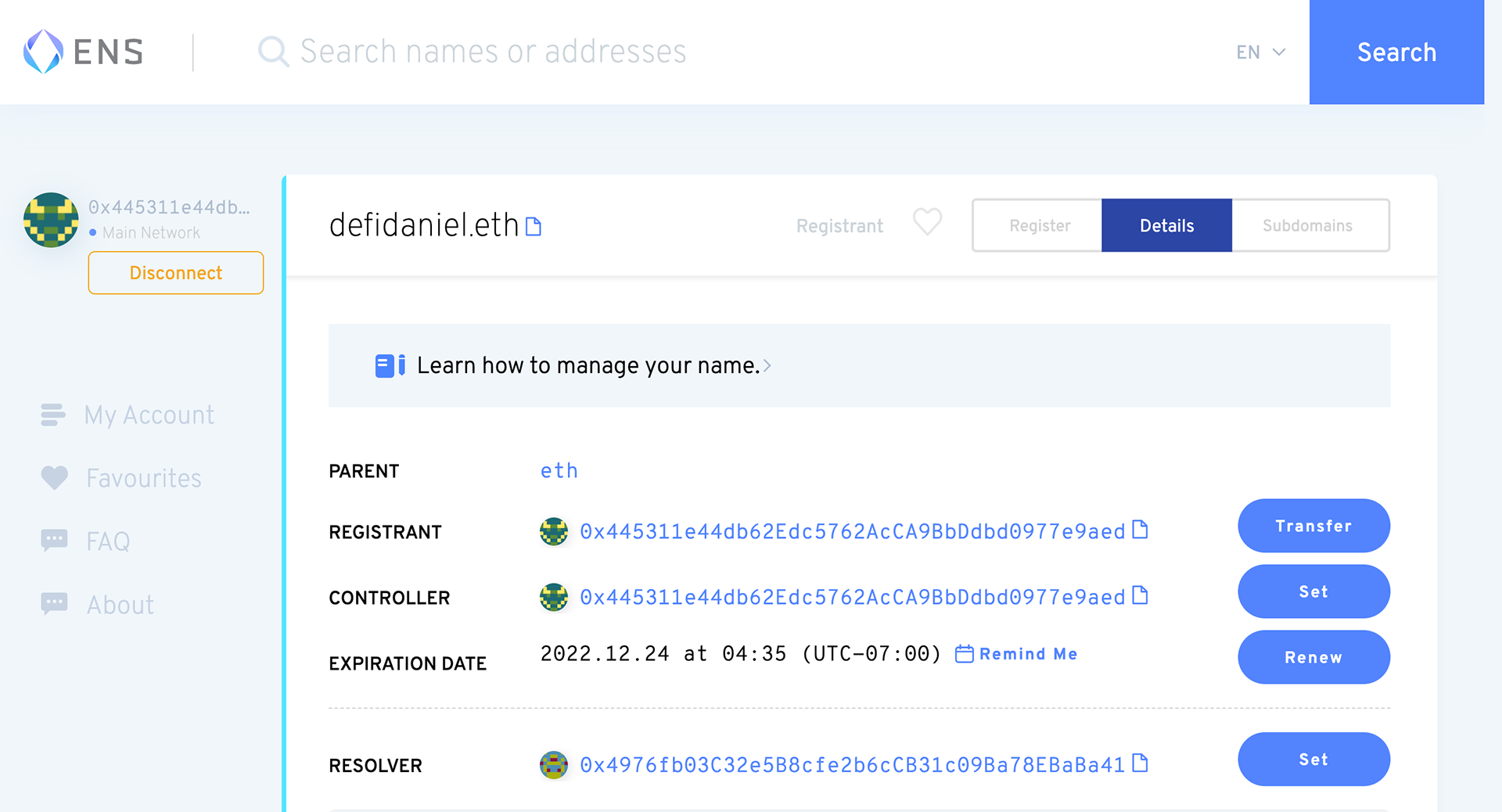Click the My Account list icon

point(53,415)
